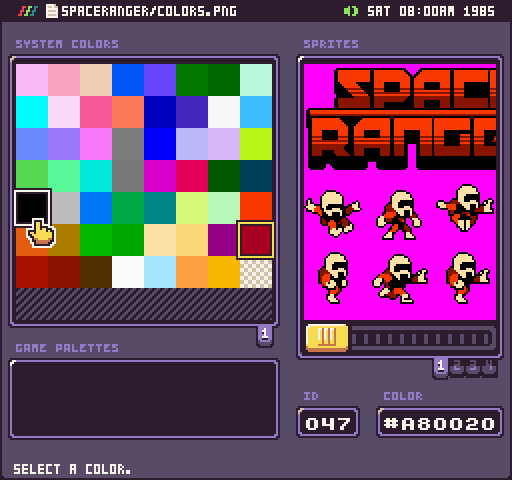Click the ID field showing 047

(328, 423)
